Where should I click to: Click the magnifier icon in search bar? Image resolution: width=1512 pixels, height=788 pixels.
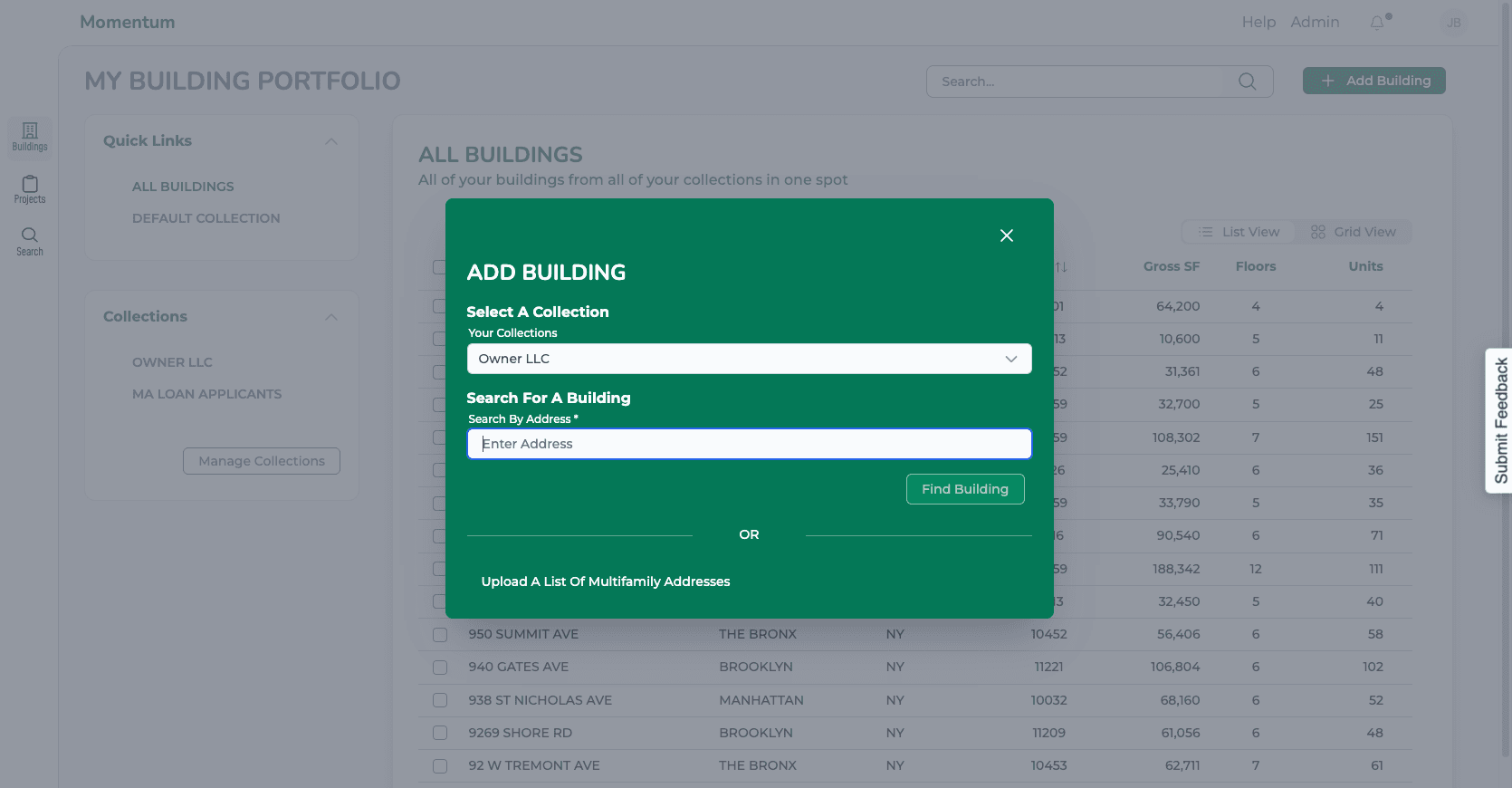[1248, 82]
